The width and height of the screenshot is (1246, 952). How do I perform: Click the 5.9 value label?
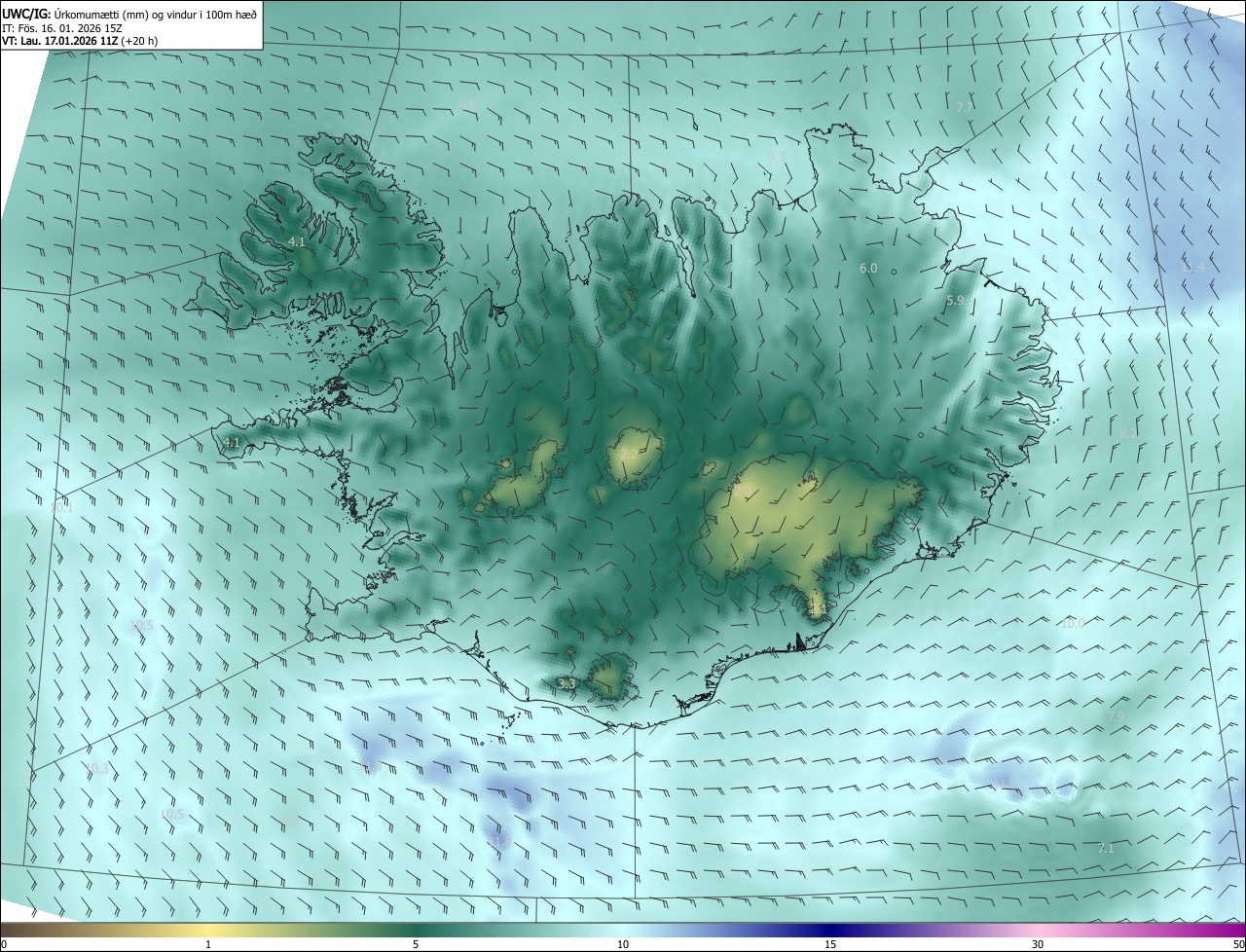pos(955,301)
